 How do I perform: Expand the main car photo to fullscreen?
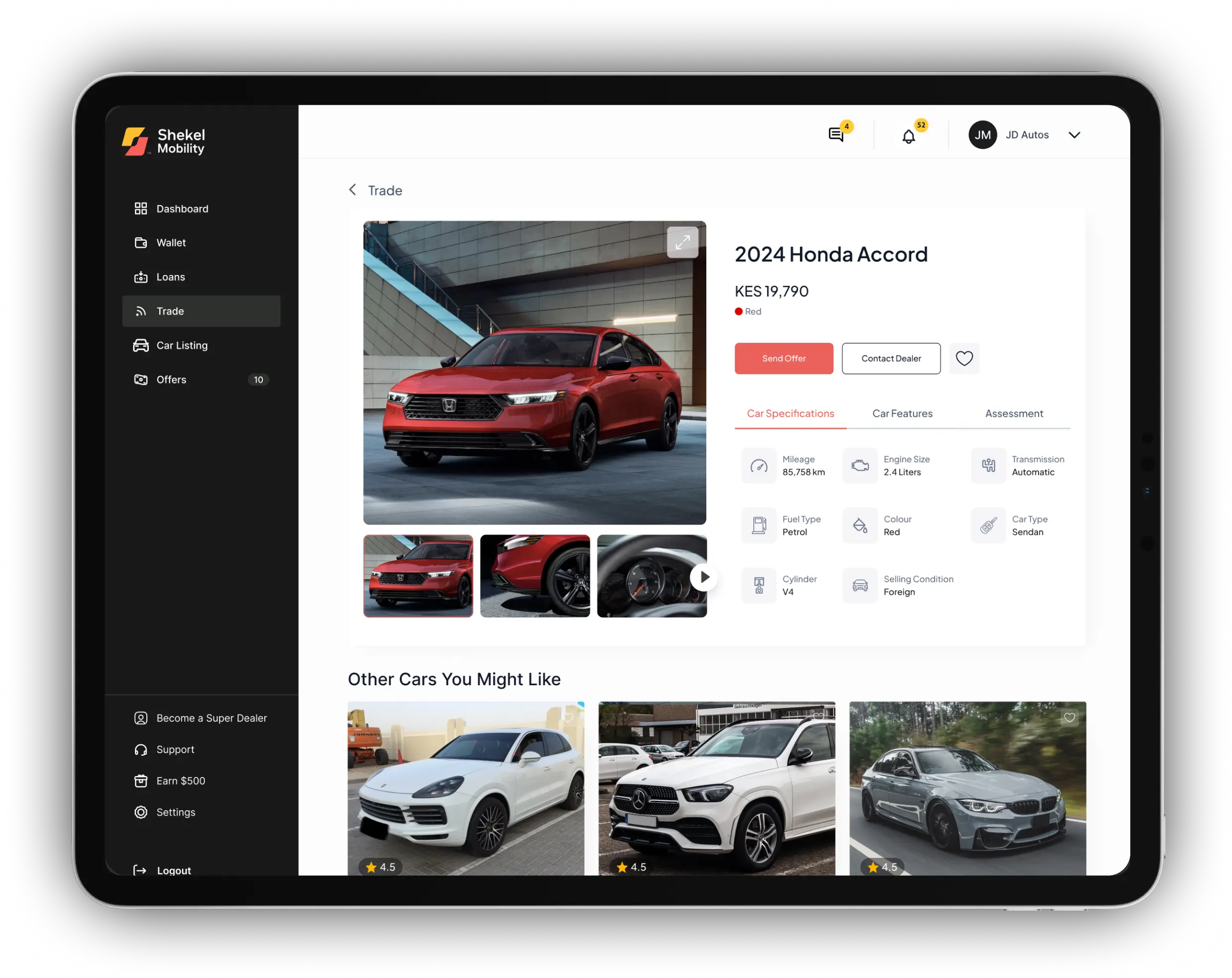[682, 242]
